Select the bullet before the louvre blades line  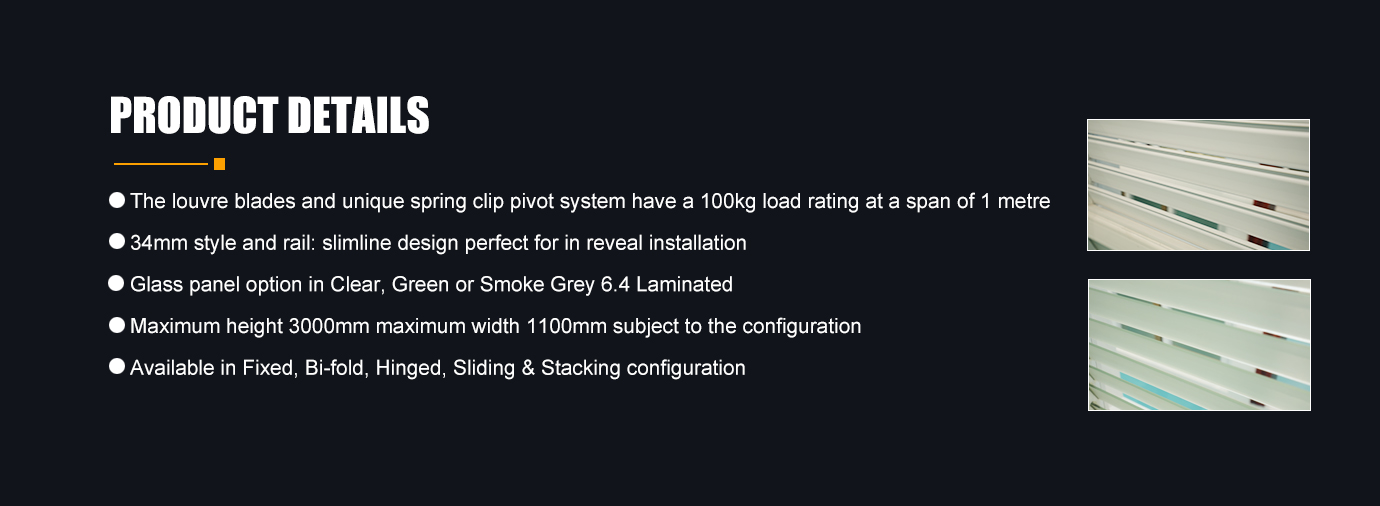click(x=117, y=201)
